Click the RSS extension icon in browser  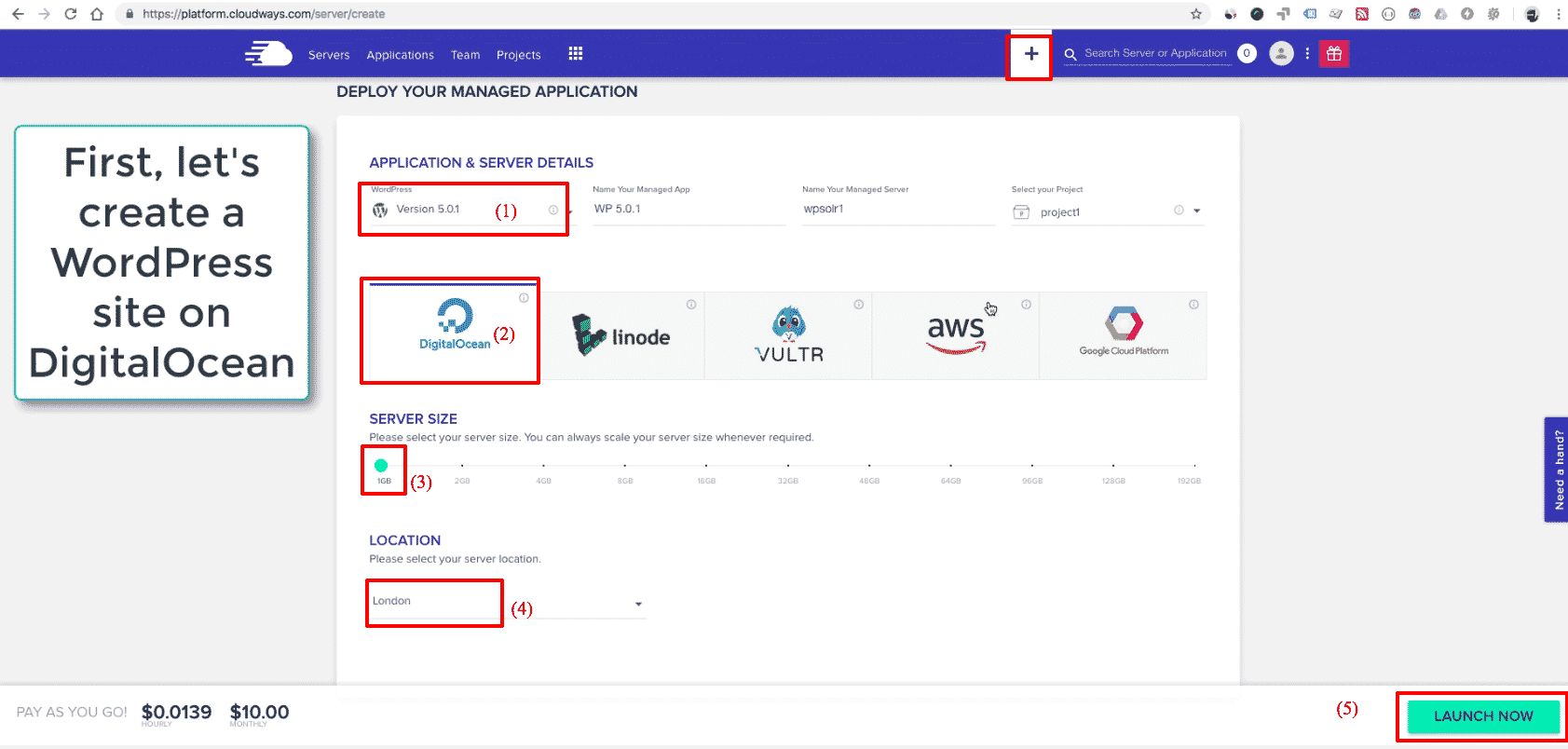click(x=1362, y=14)
